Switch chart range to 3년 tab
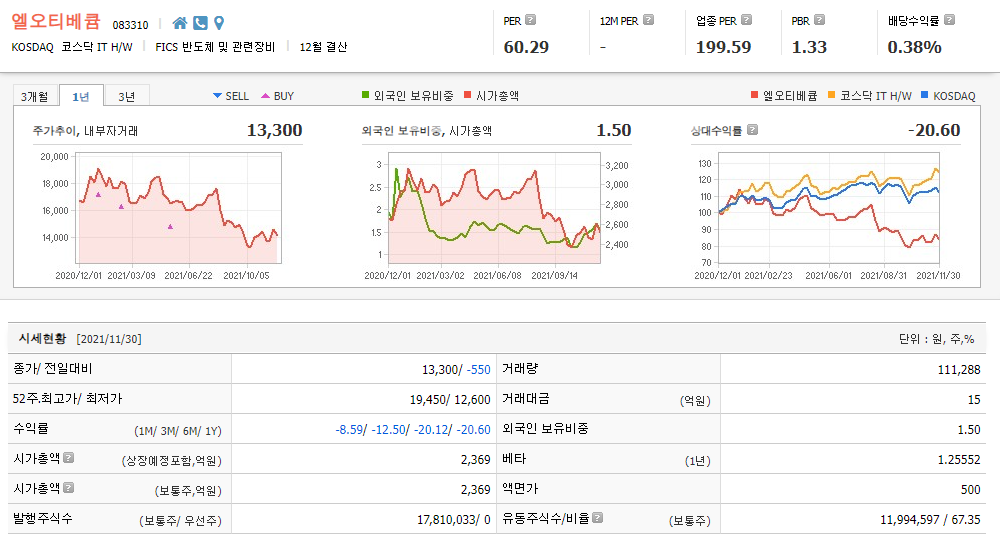This screenshot has width=1000, height=555. 127,96
